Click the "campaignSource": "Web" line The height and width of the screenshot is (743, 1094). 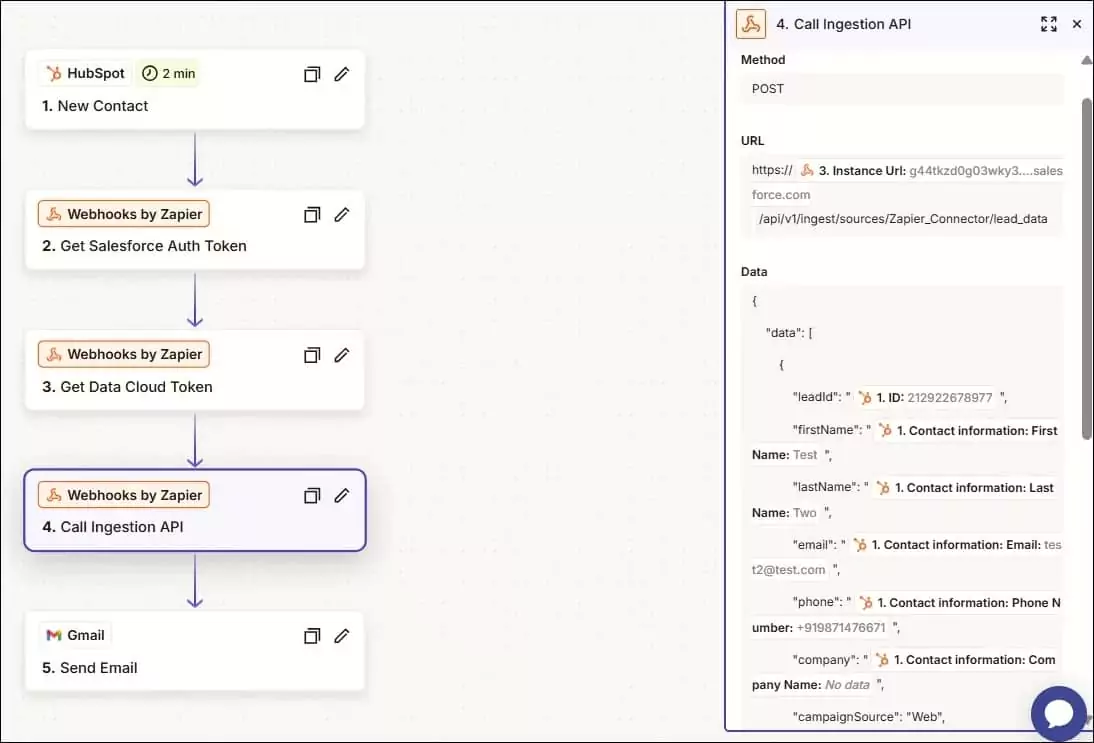tap(869, 716)
